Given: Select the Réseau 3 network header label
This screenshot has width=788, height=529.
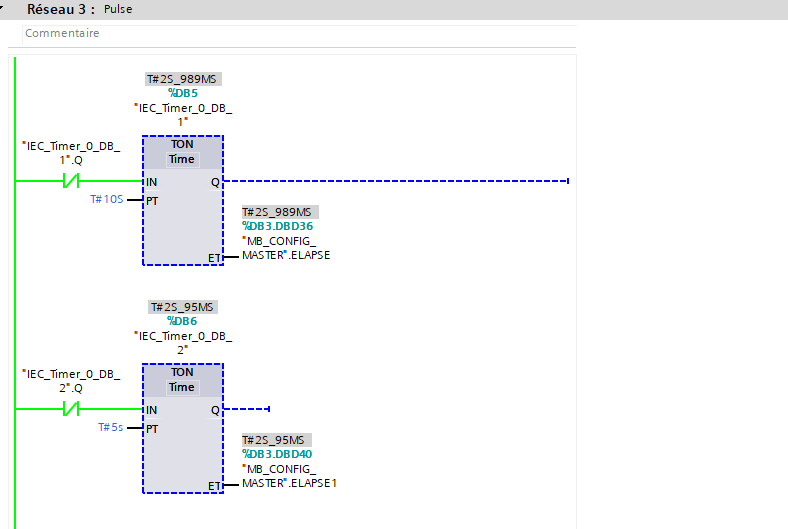Looking at the screenshot, I should click(61, 9).
